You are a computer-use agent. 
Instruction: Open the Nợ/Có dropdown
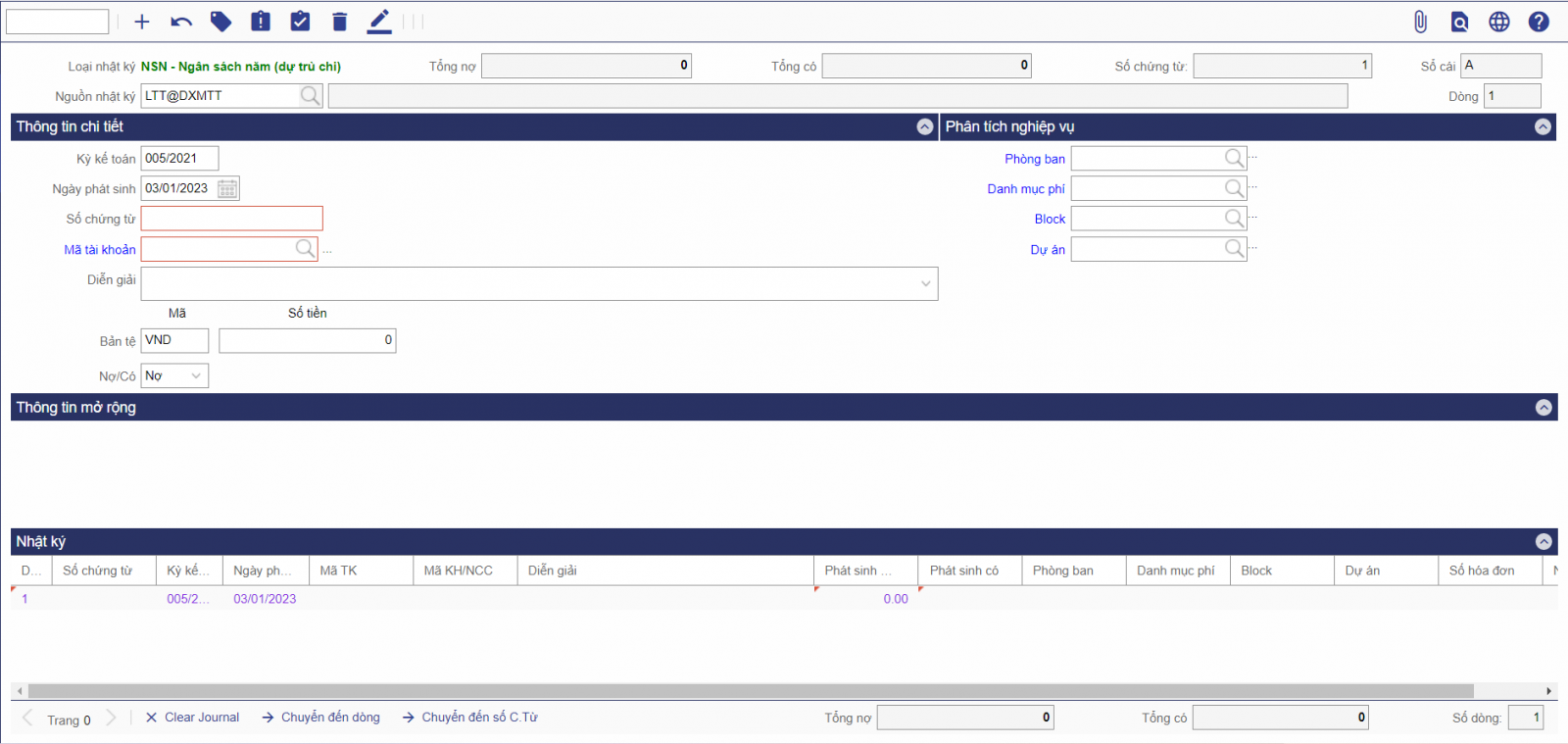click(196, 375)
